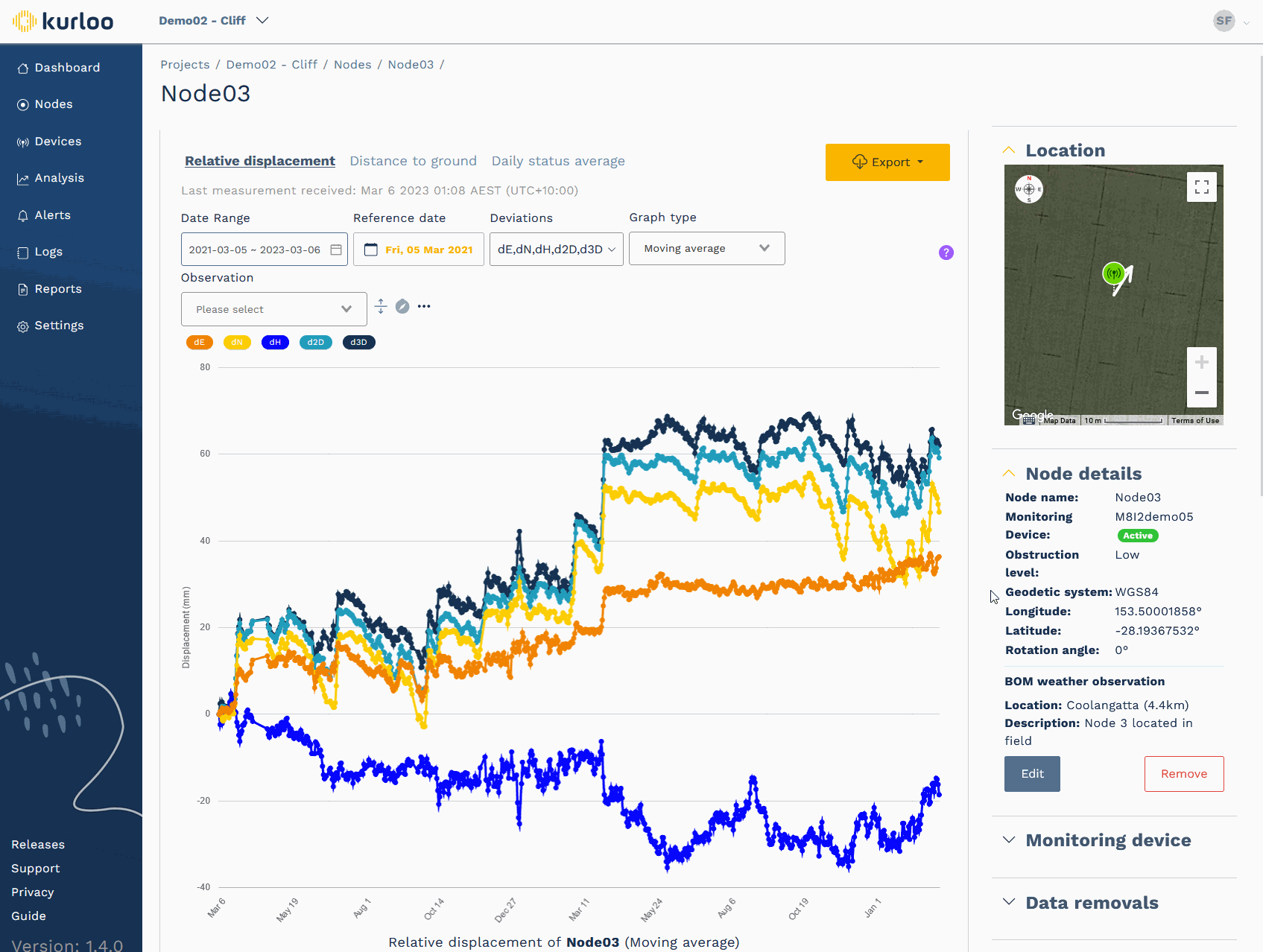
Task: Click the purple help question icon
Action: [946, 253]
